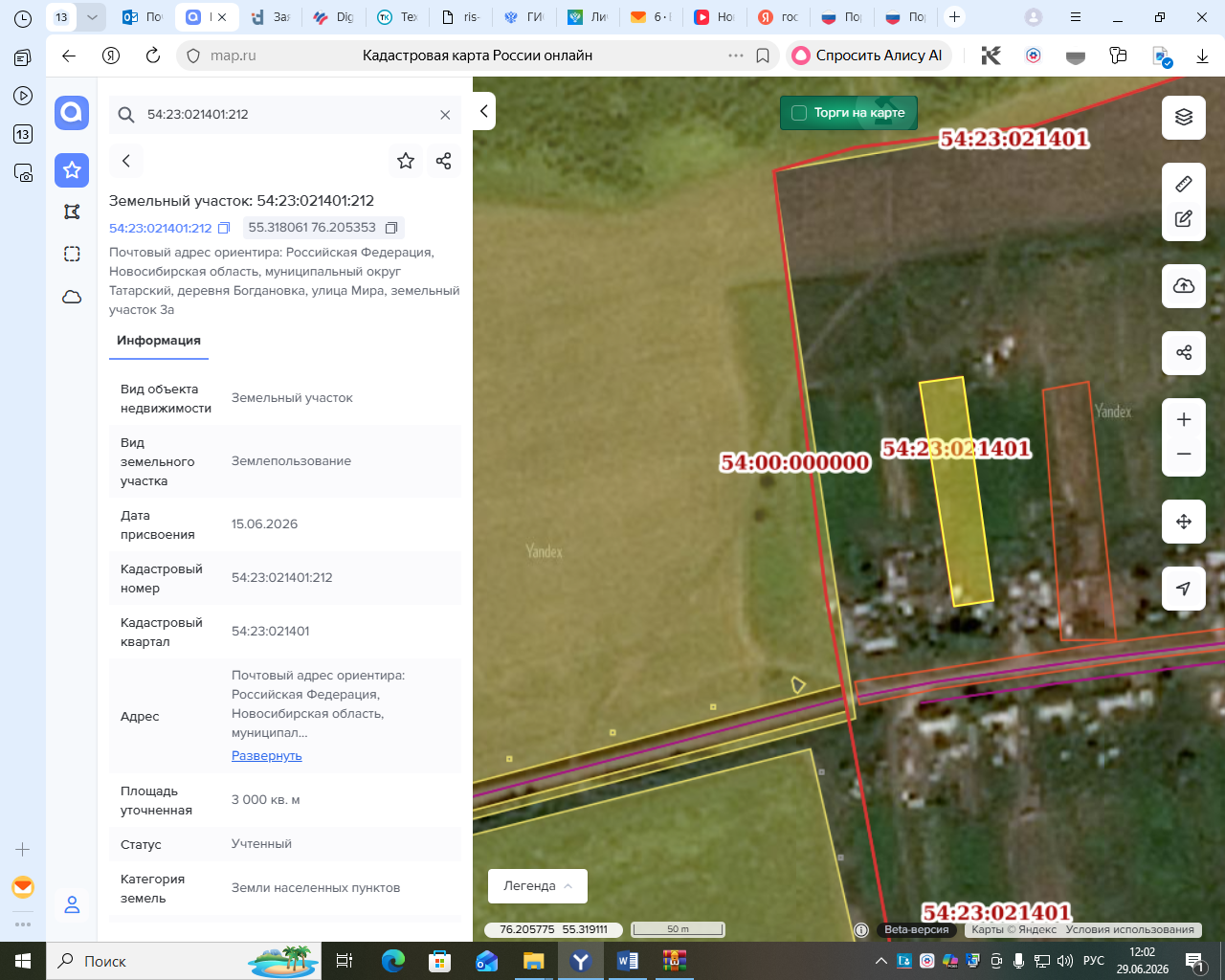Open the Информация tab
This screenshot has width=1225, height=980.
click(x=159, y=341)
